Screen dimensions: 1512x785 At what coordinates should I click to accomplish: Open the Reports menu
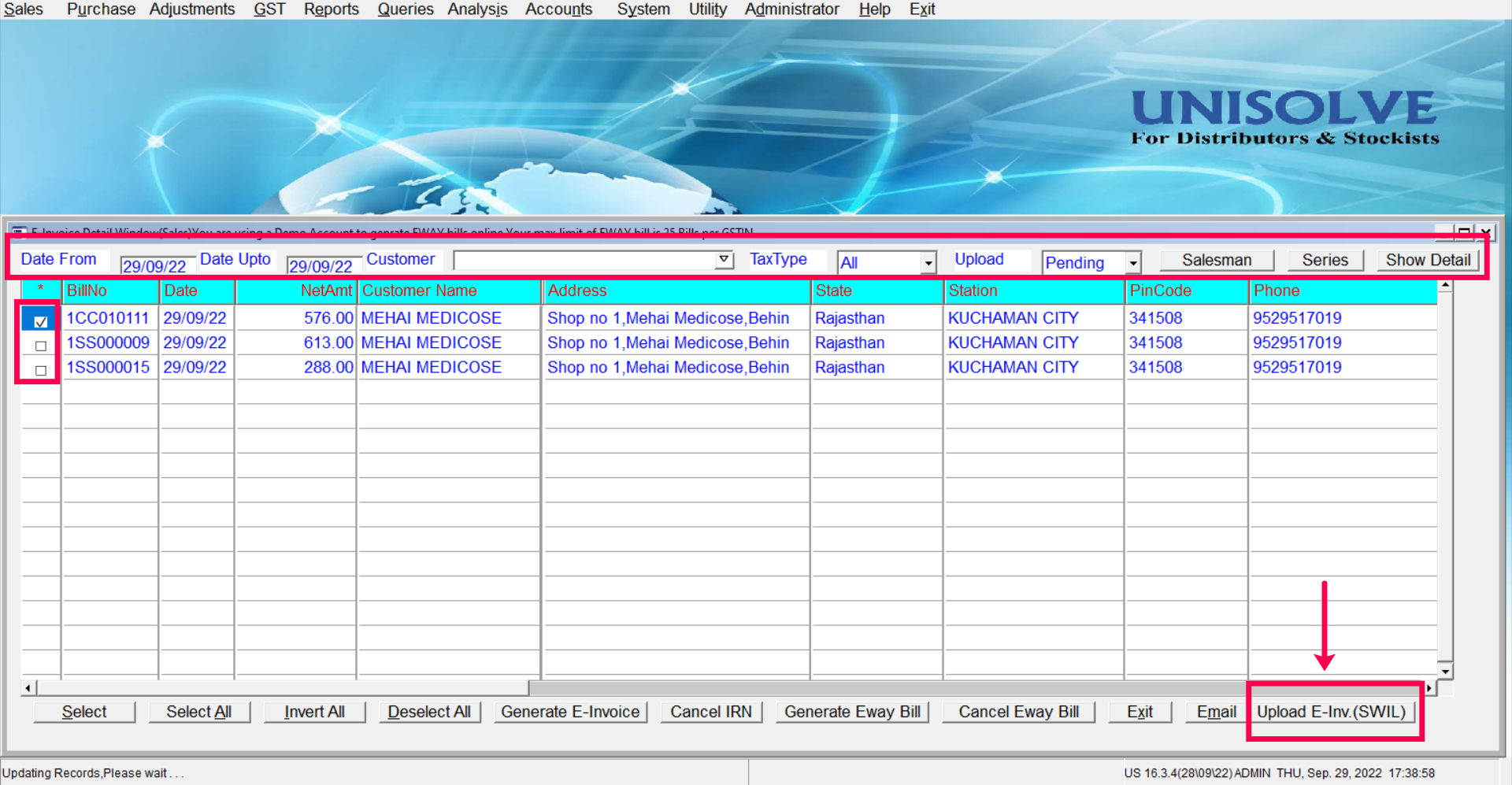(x=332, y=9)
